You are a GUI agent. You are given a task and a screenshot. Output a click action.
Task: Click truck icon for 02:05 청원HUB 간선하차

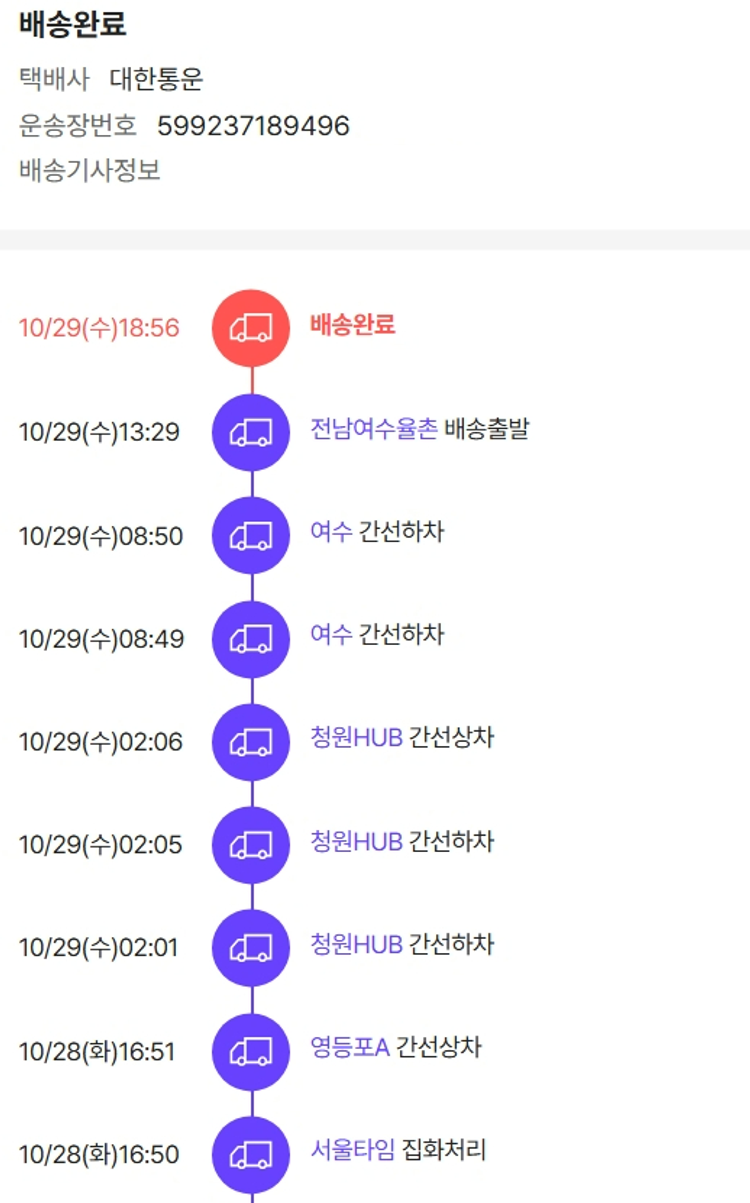(x=251, y=845)
